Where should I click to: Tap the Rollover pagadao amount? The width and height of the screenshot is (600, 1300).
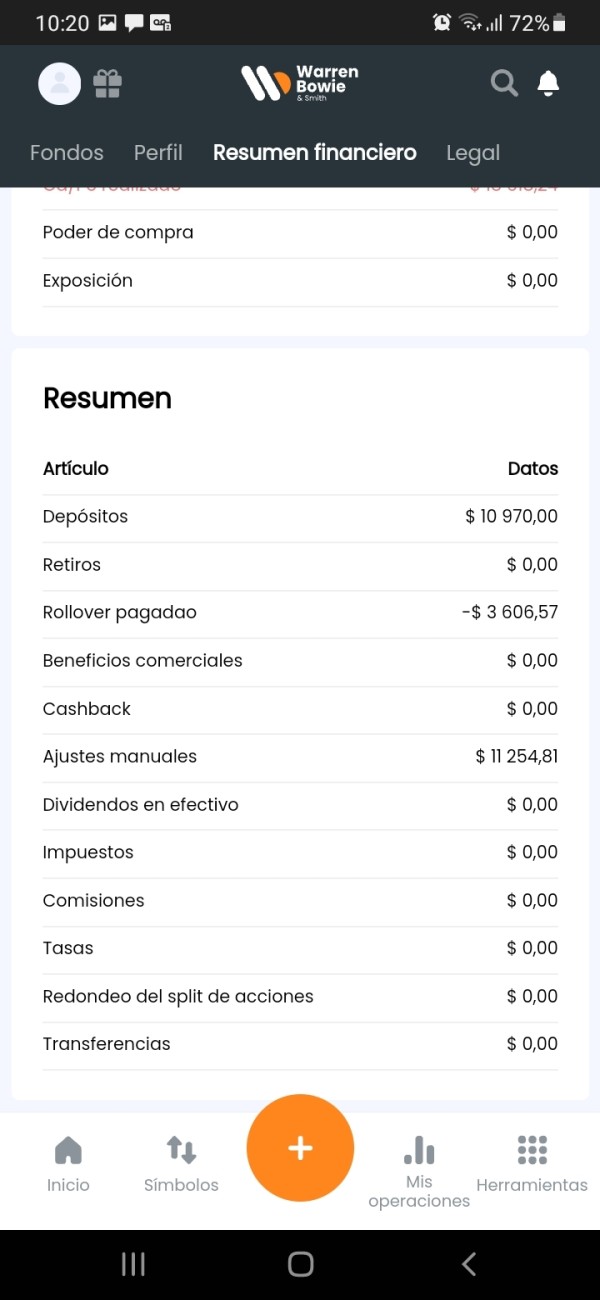point(510,613)
